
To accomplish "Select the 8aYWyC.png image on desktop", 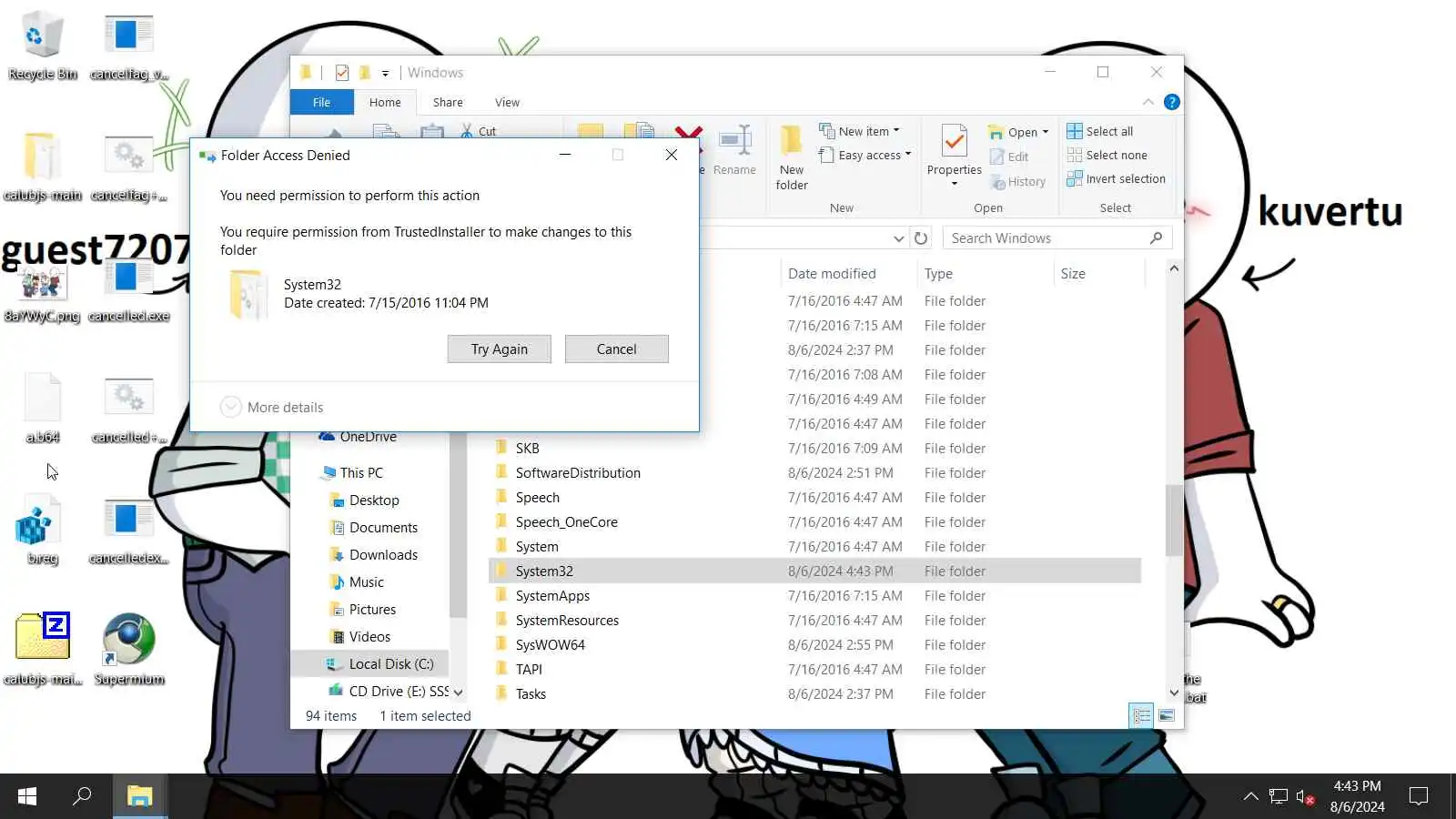I will (x=42, y=293).
